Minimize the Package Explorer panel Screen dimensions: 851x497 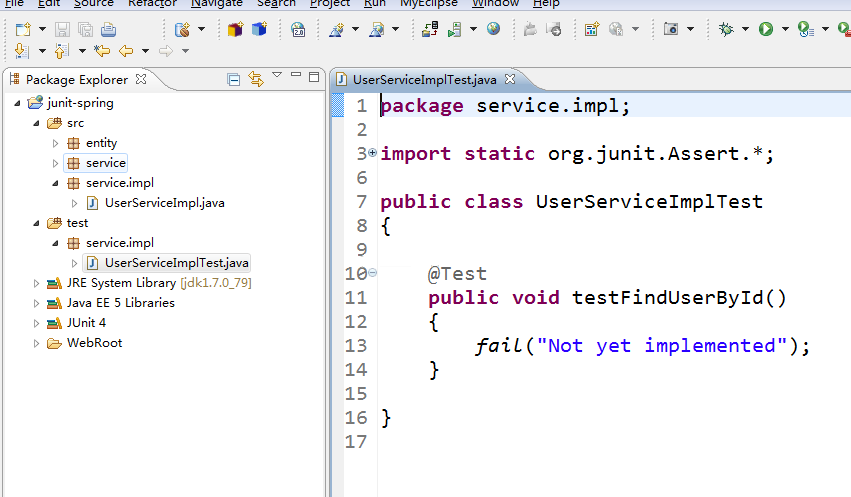point(296,74)
